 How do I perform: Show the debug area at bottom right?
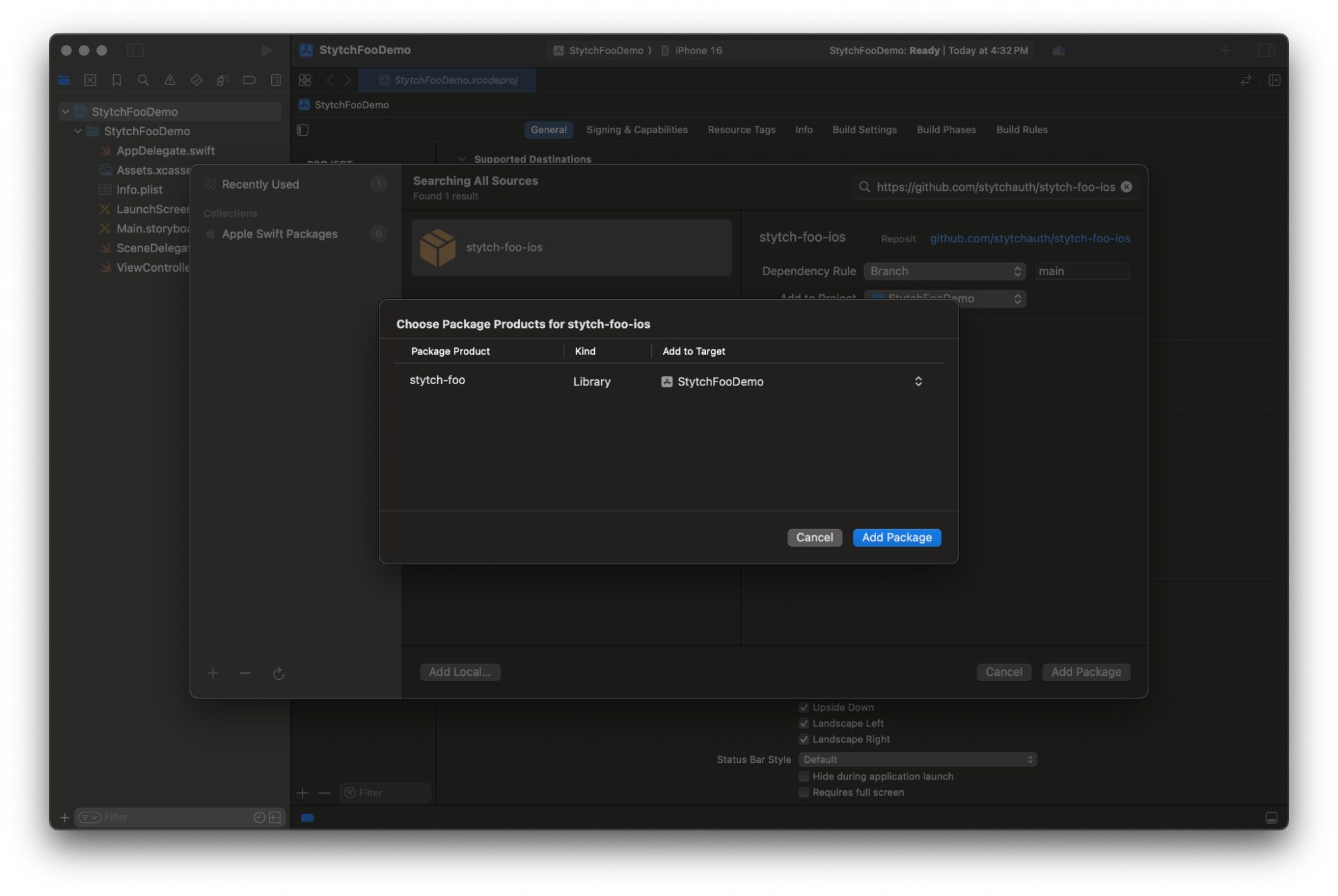1271,818
